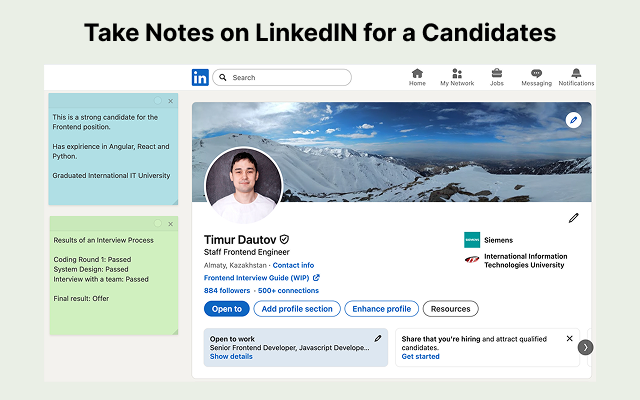
Task: Click the verified badge next to name
Action: tap(284, 239)
